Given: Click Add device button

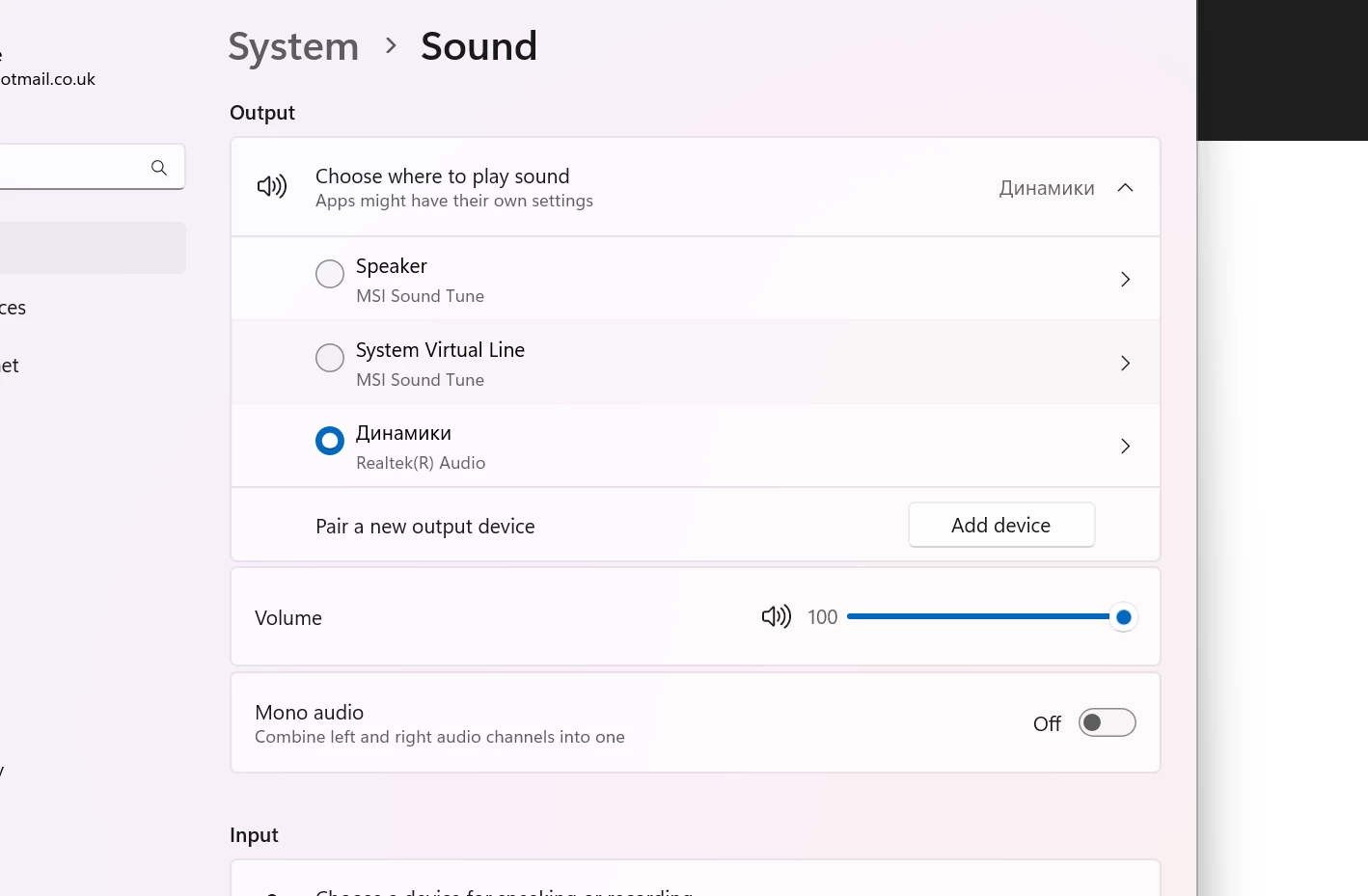Looking at the screenshot, I should [x=1001, y=526].
